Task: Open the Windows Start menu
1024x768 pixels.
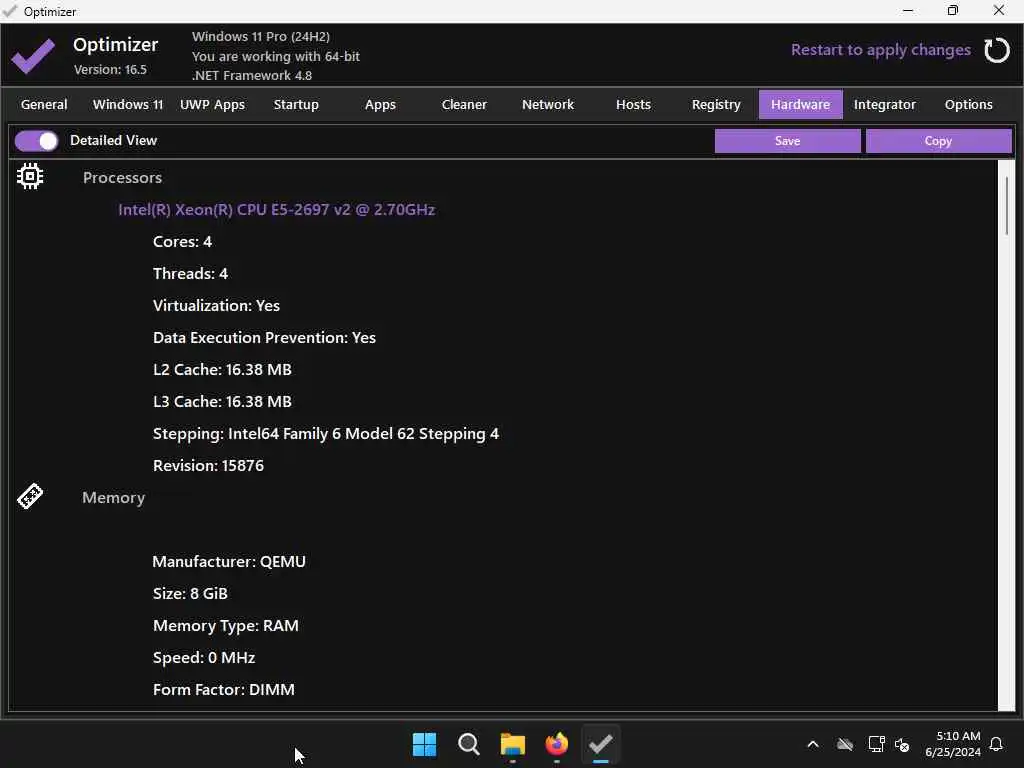Action: pyautogui.click(x=424, y=744)
